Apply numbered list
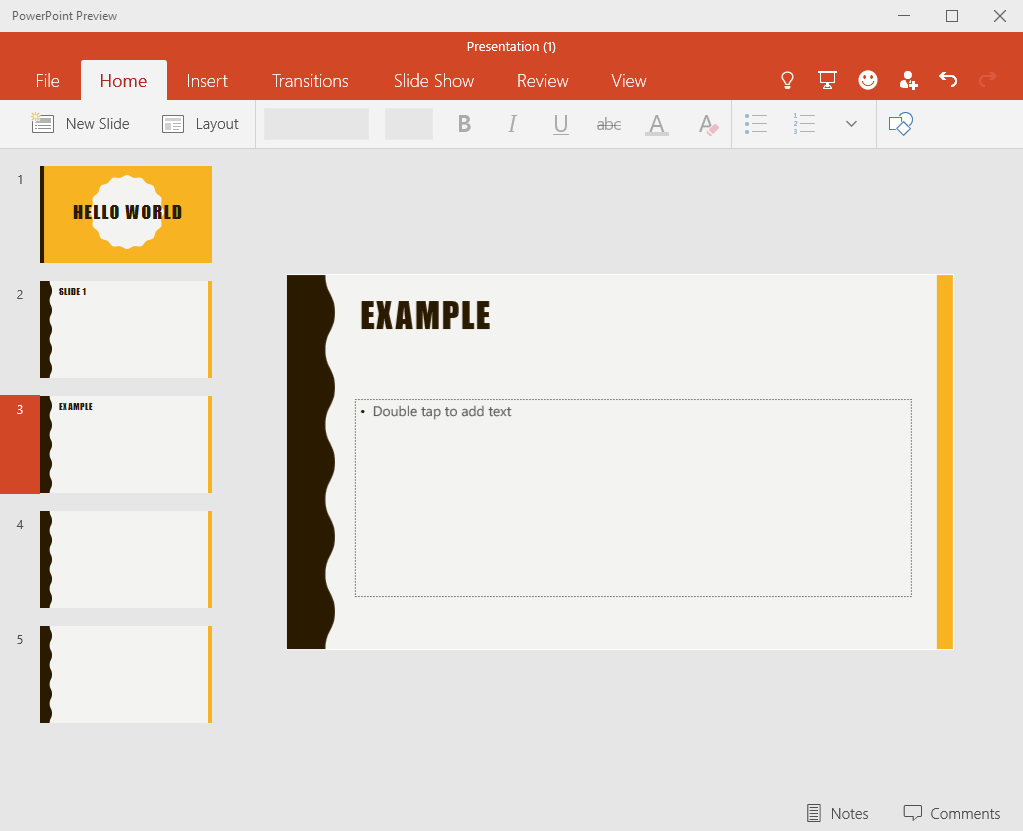This screenshot has width=1023, height=831. [804, 123]
